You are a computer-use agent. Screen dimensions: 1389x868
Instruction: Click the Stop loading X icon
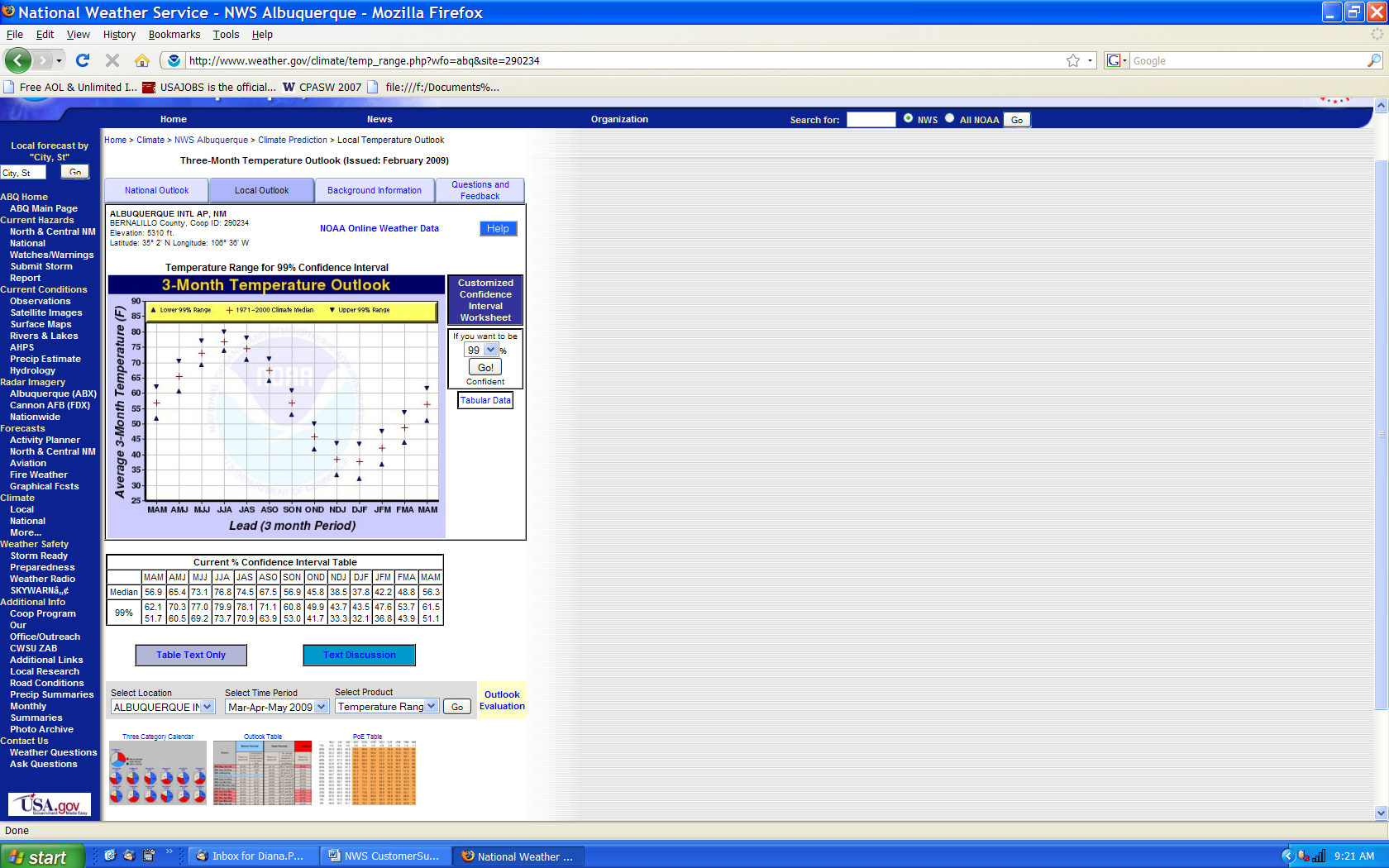click(112, 60)
